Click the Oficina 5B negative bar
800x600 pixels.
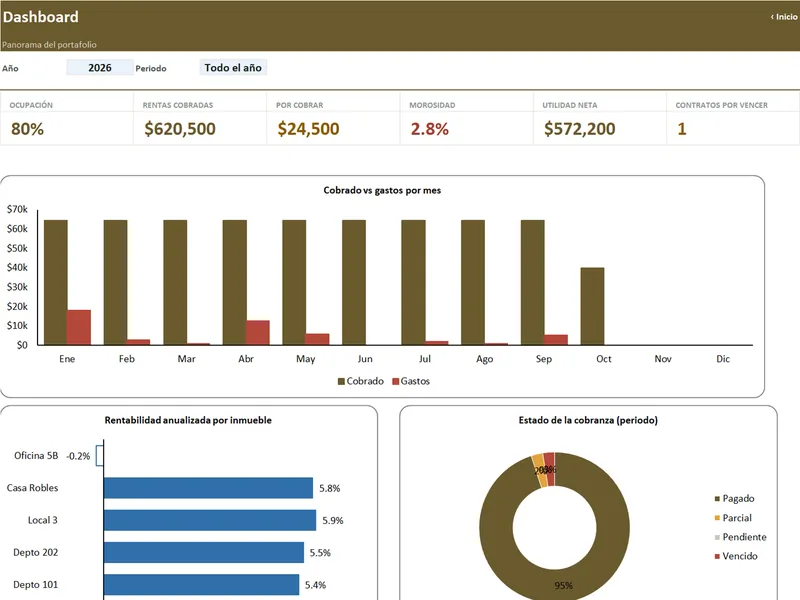(100, 456)
